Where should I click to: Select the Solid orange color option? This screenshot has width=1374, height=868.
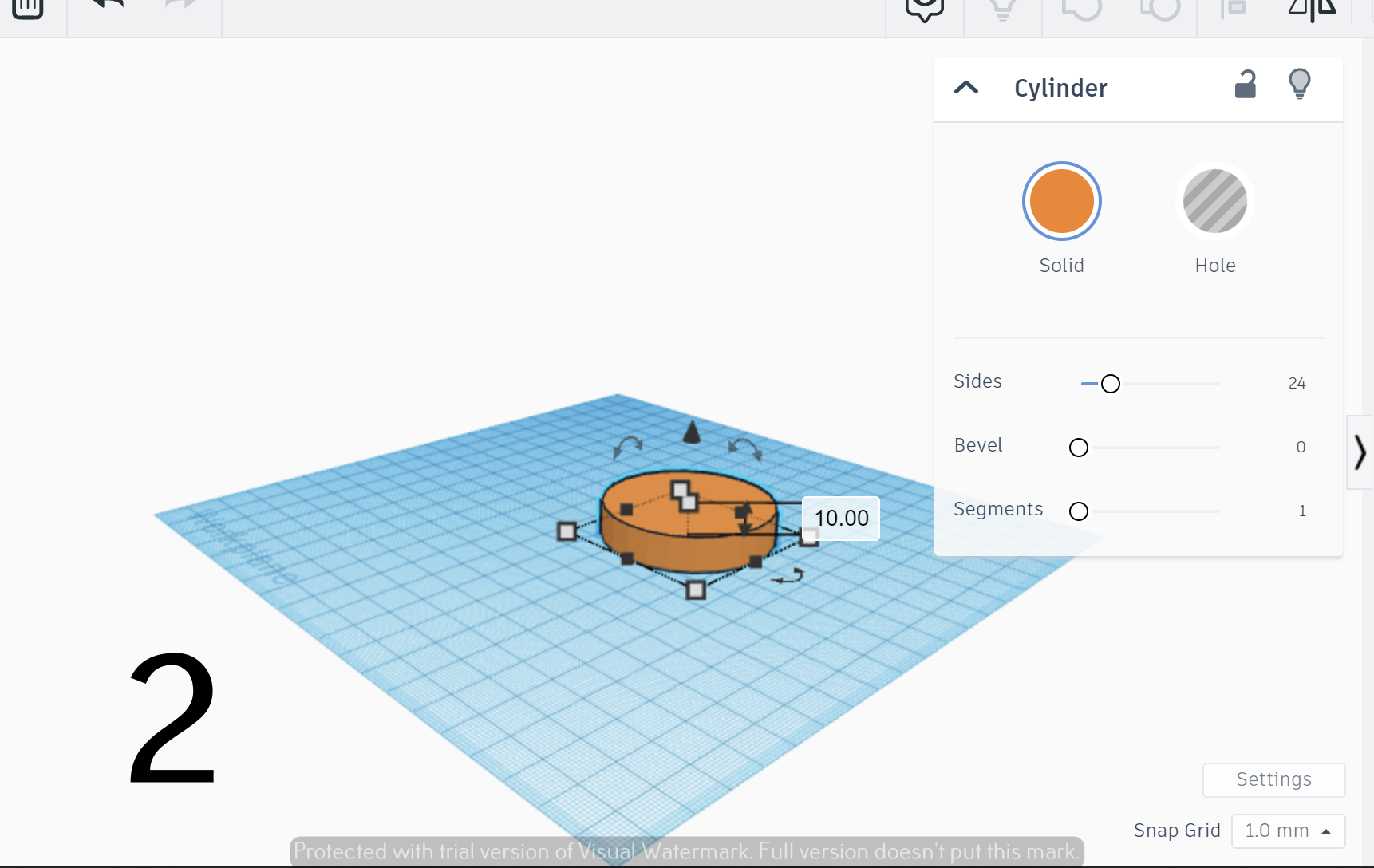1062,201
